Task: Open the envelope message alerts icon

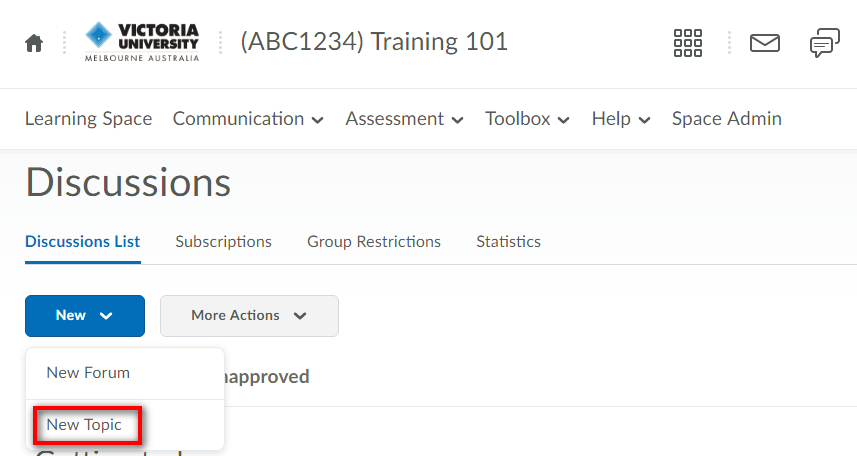Action: [765, 43]
